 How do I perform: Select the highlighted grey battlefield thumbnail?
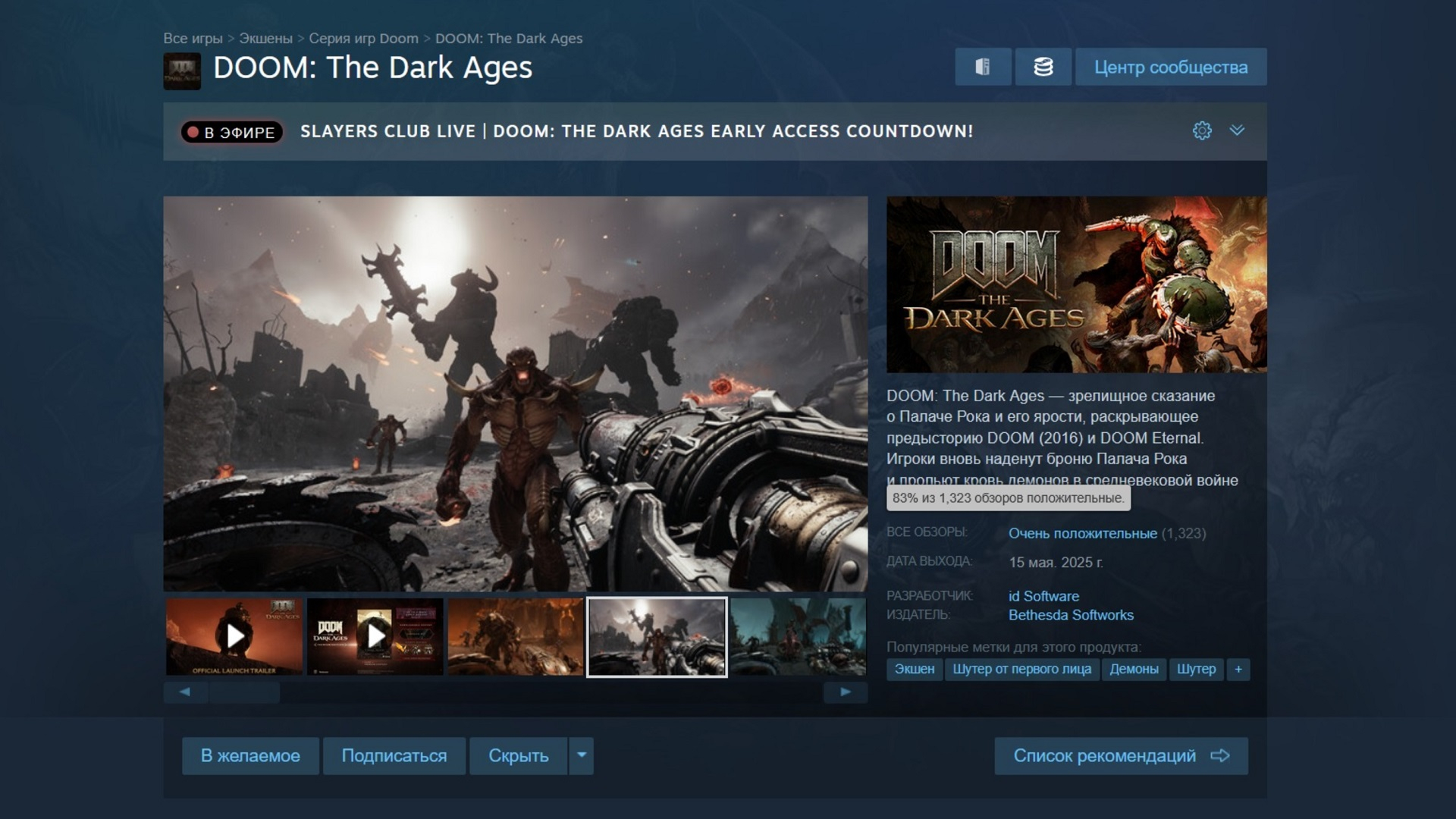pos(657,637)
